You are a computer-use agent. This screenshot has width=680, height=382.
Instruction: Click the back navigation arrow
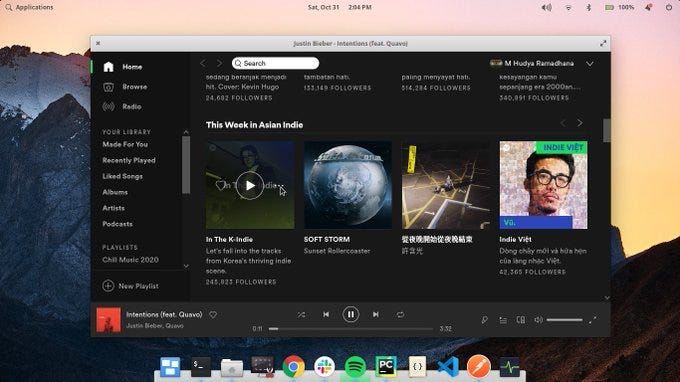[203, 63]
